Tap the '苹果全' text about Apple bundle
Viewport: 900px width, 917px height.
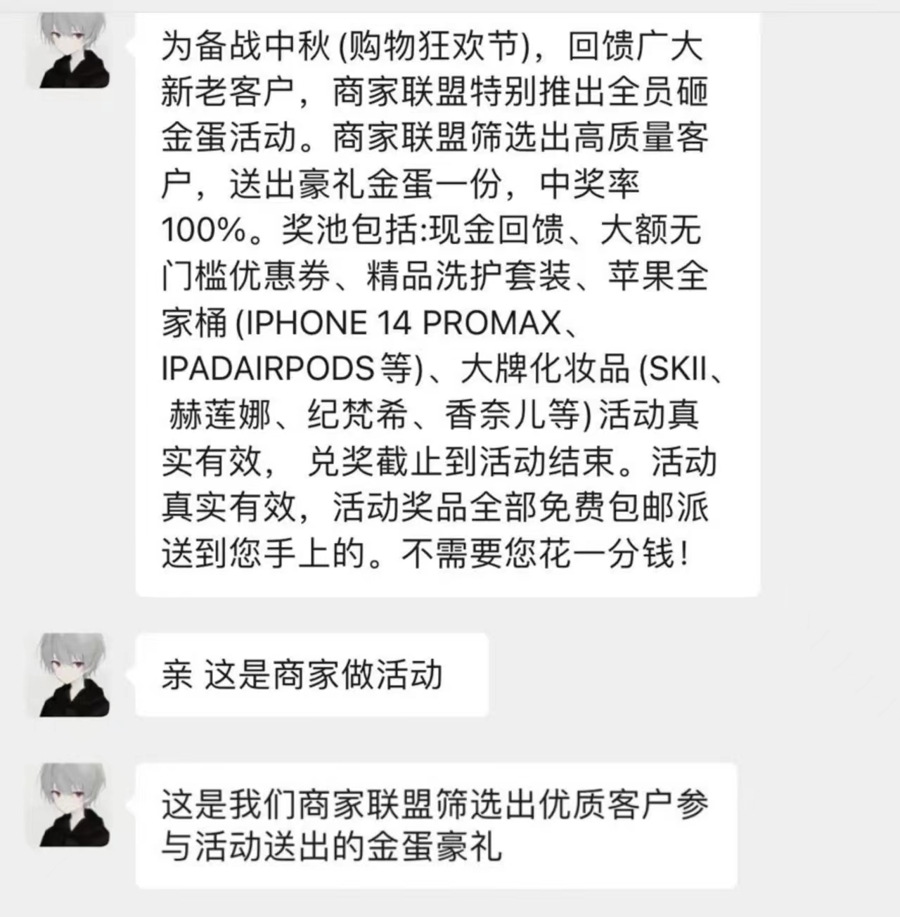point(658,276)
